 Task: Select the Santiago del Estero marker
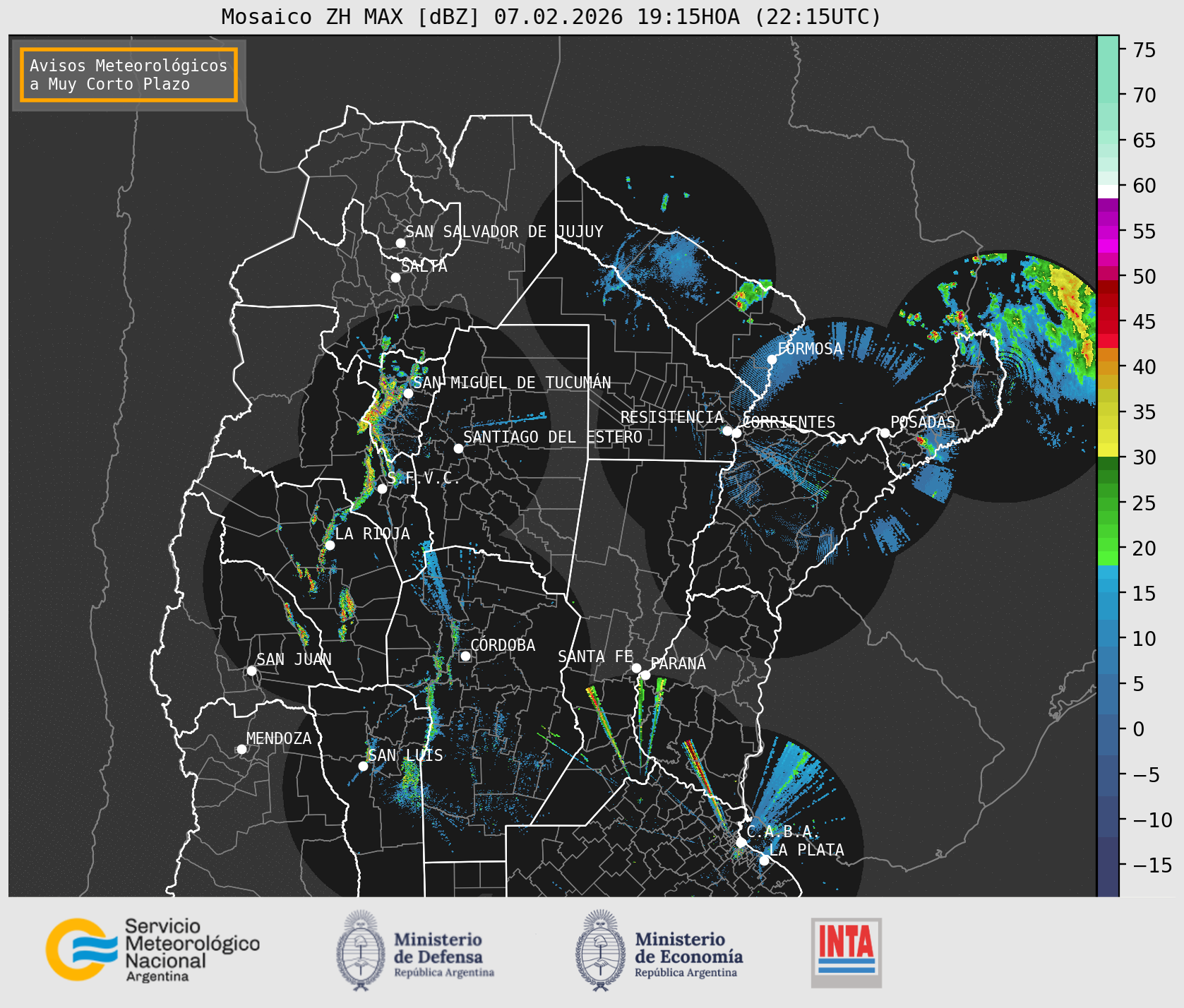coord(458,448)
